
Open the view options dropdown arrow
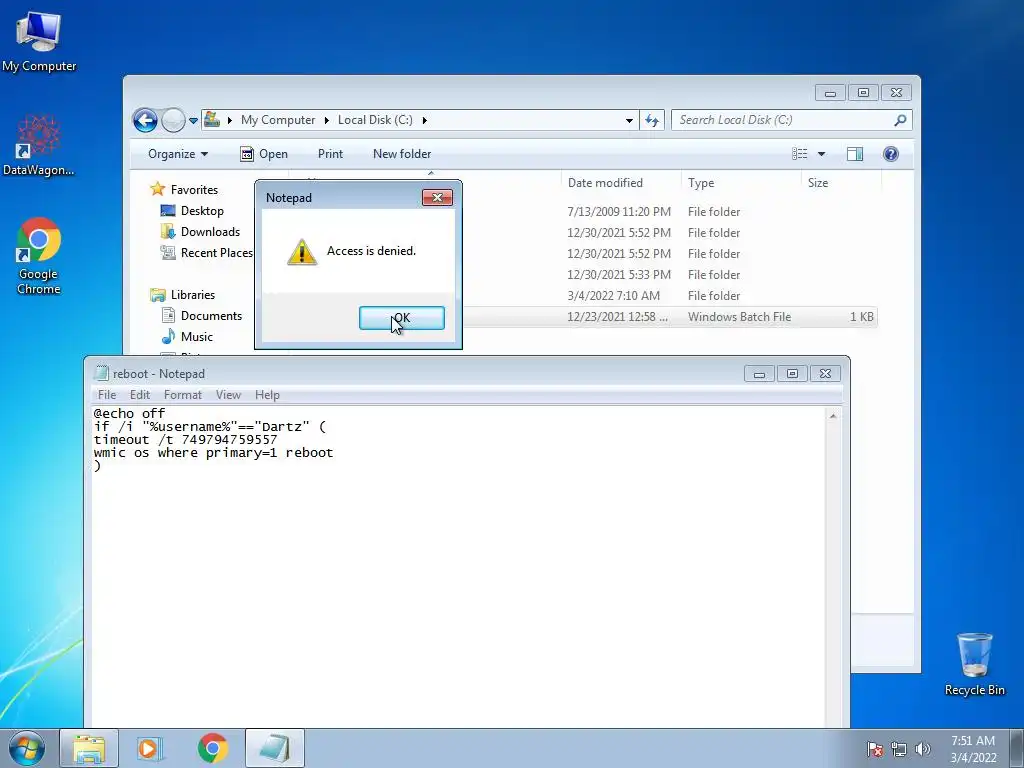(x=822, y=154)
